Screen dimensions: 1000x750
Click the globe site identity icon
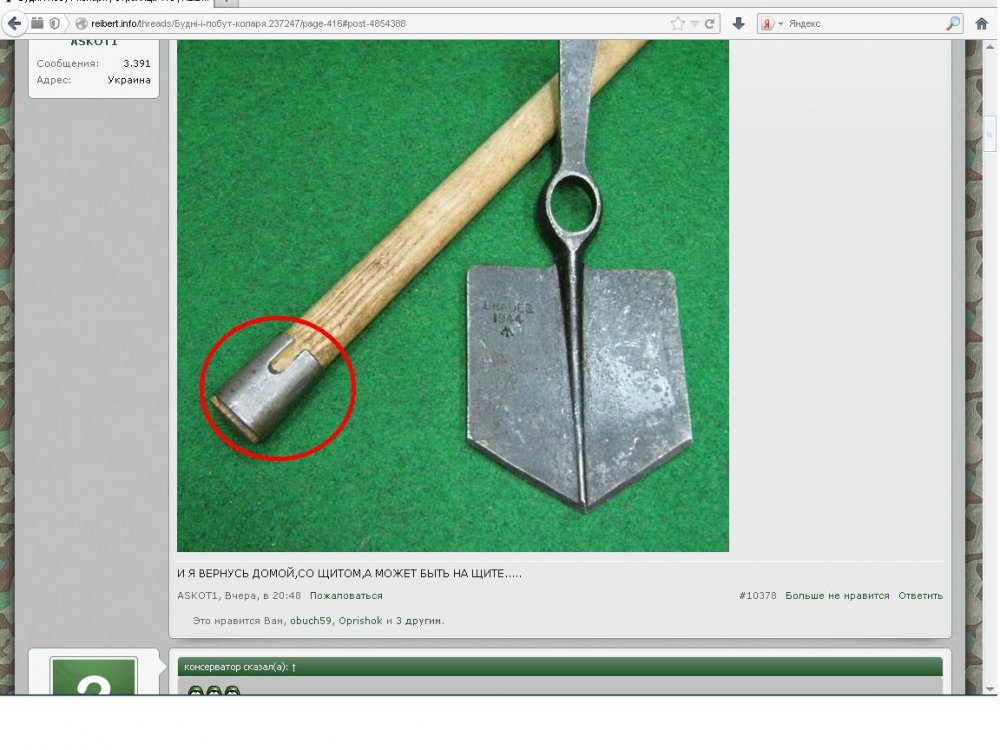tap(82, 23)
